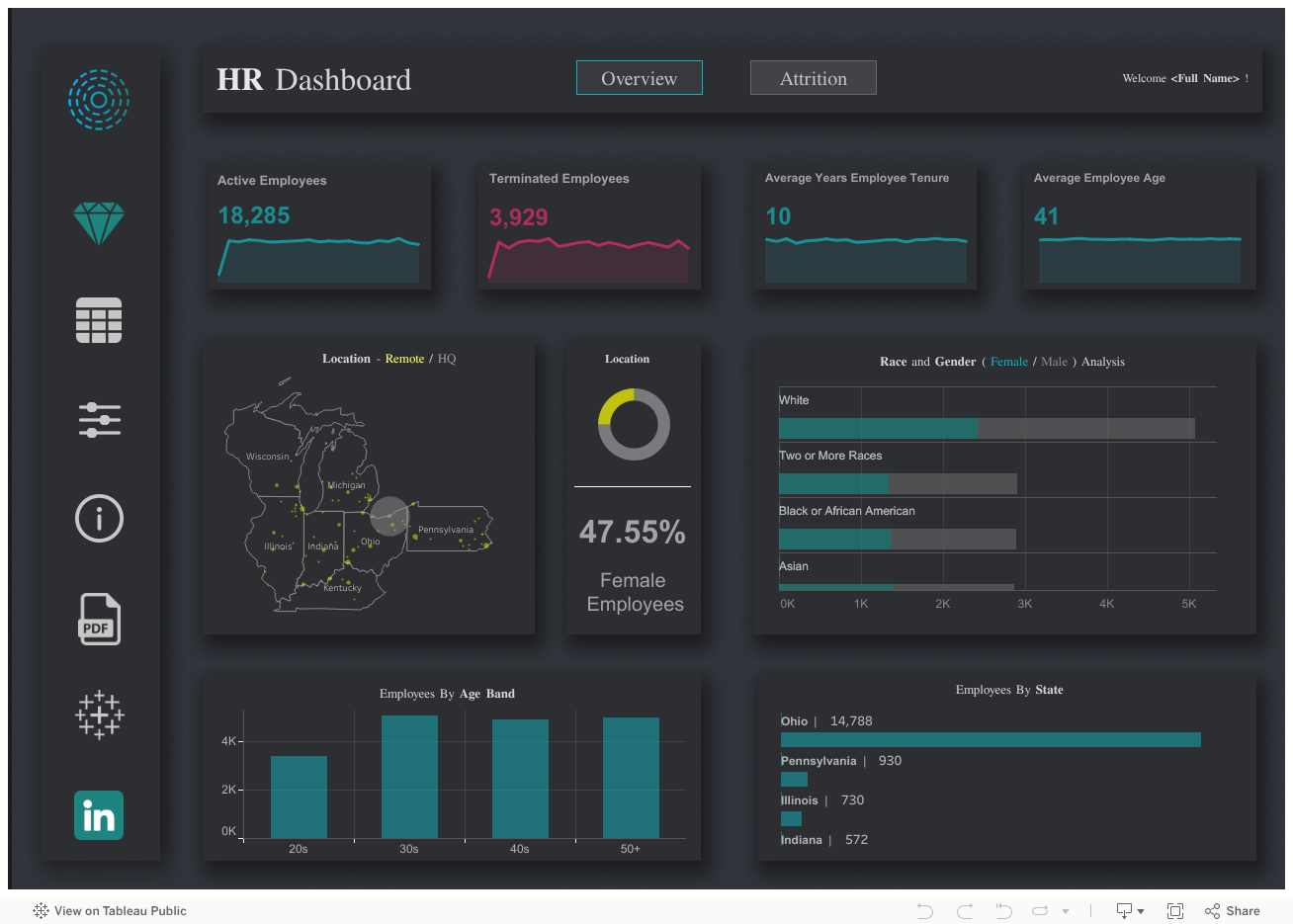Open the download options dropdown
This screenshot has height=924, width=1293.
[x=1123, y=910]
